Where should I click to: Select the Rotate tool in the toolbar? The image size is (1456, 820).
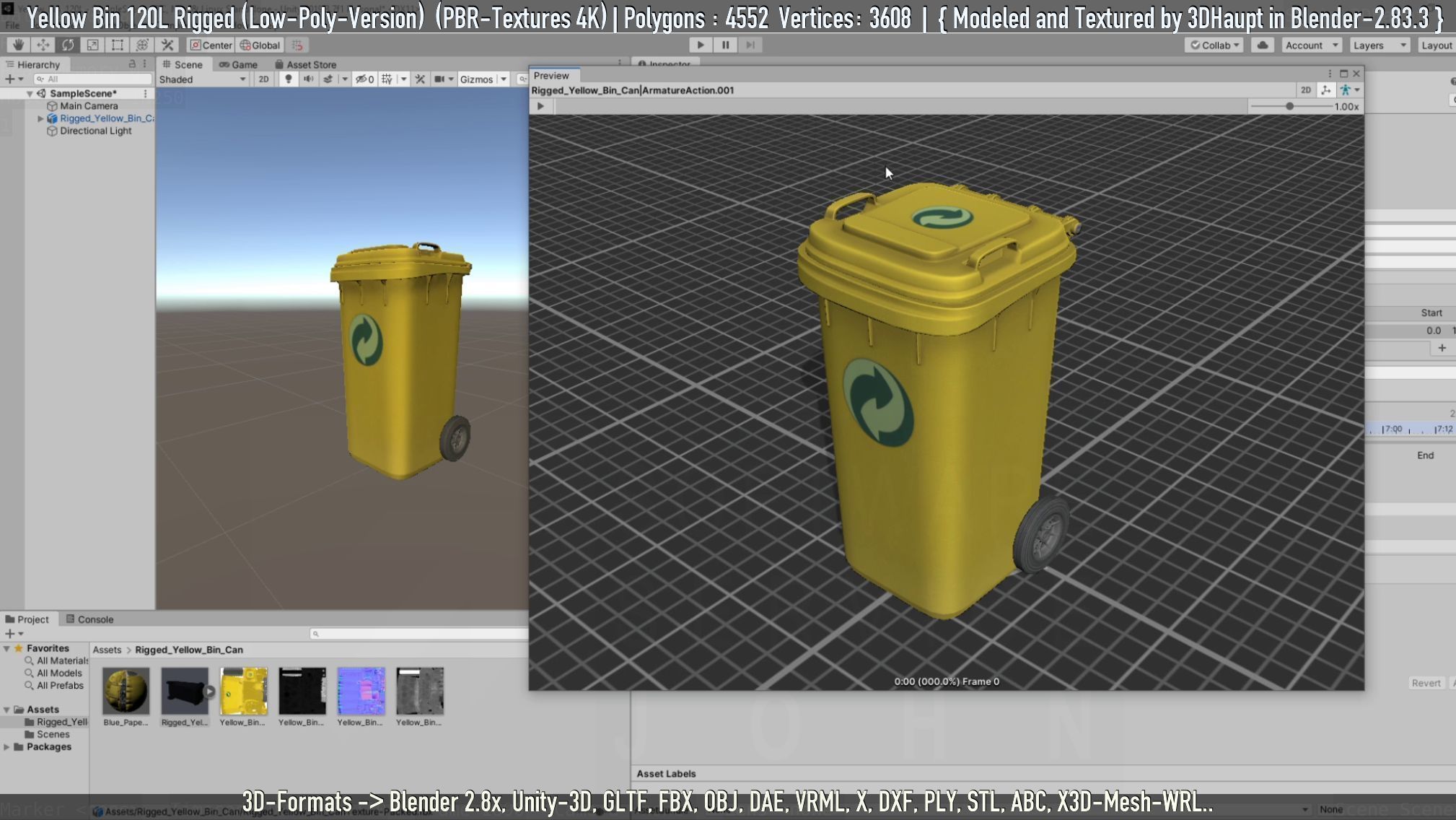(68, 45)
